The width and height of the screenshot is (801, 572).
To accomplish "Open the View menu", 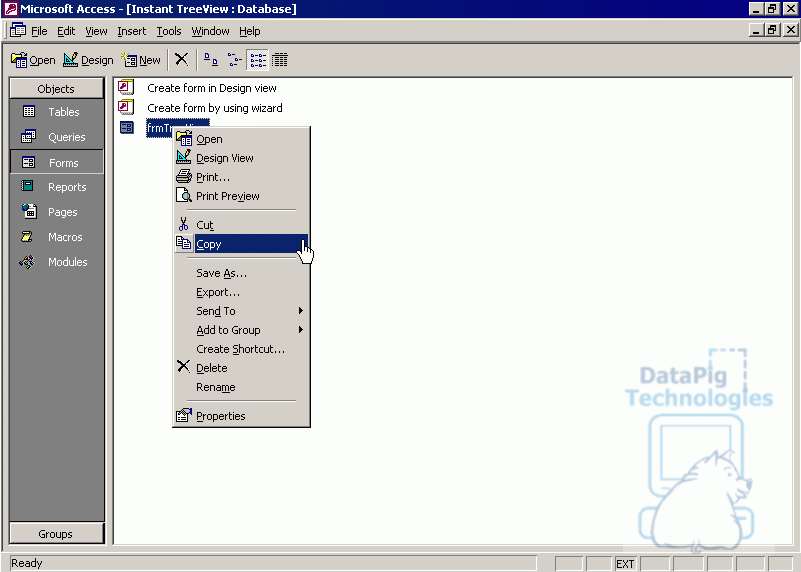I will [96, 31].
